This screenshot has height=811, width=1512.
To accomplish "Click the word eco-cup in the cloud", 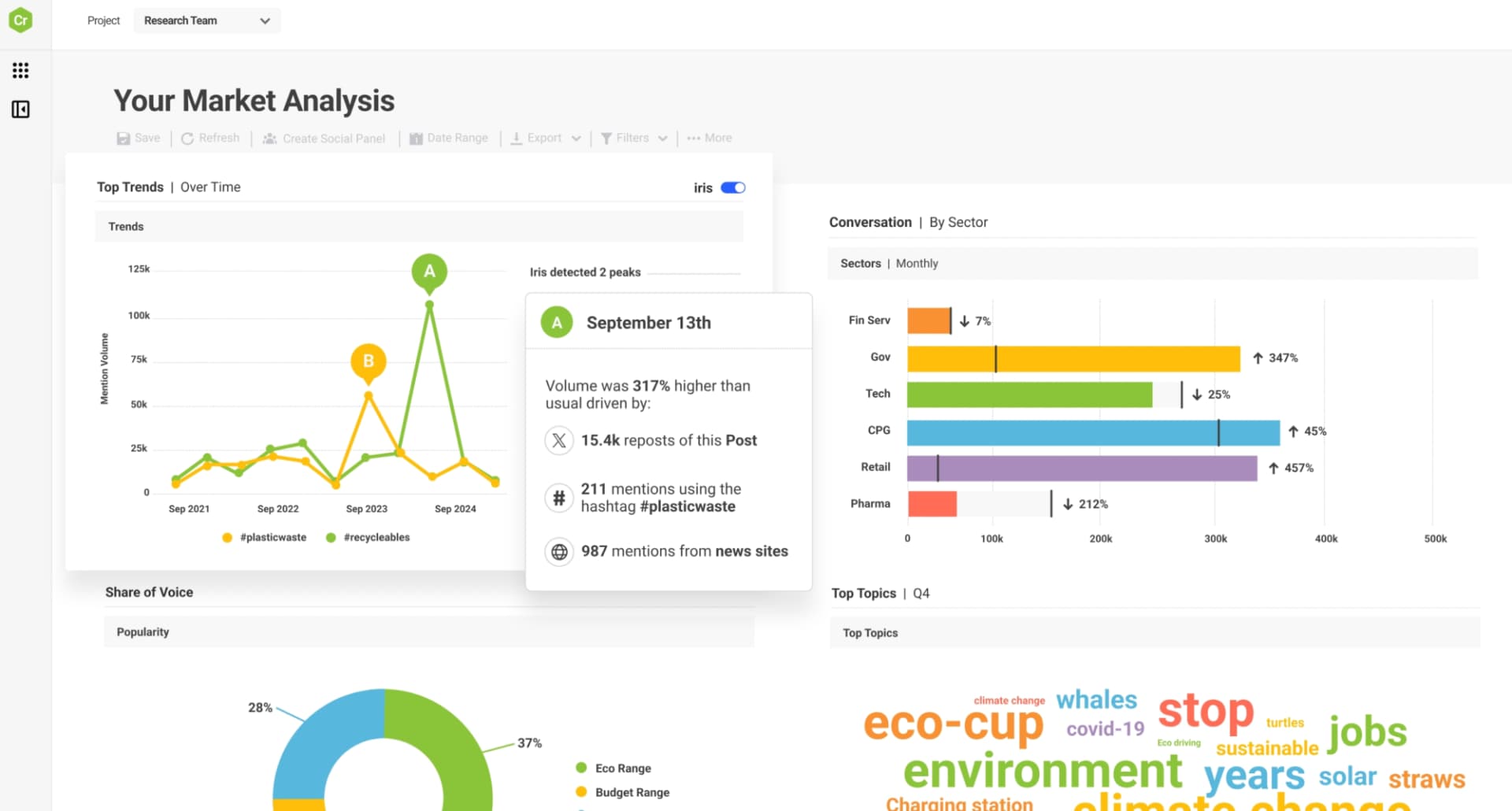I will point(954,724).
